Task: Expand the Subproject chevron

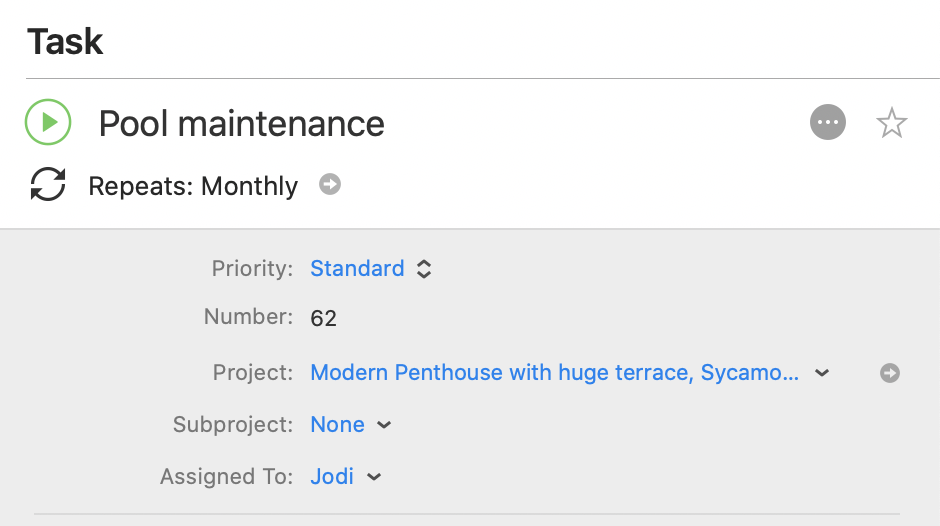Action: tap(384, 425)
